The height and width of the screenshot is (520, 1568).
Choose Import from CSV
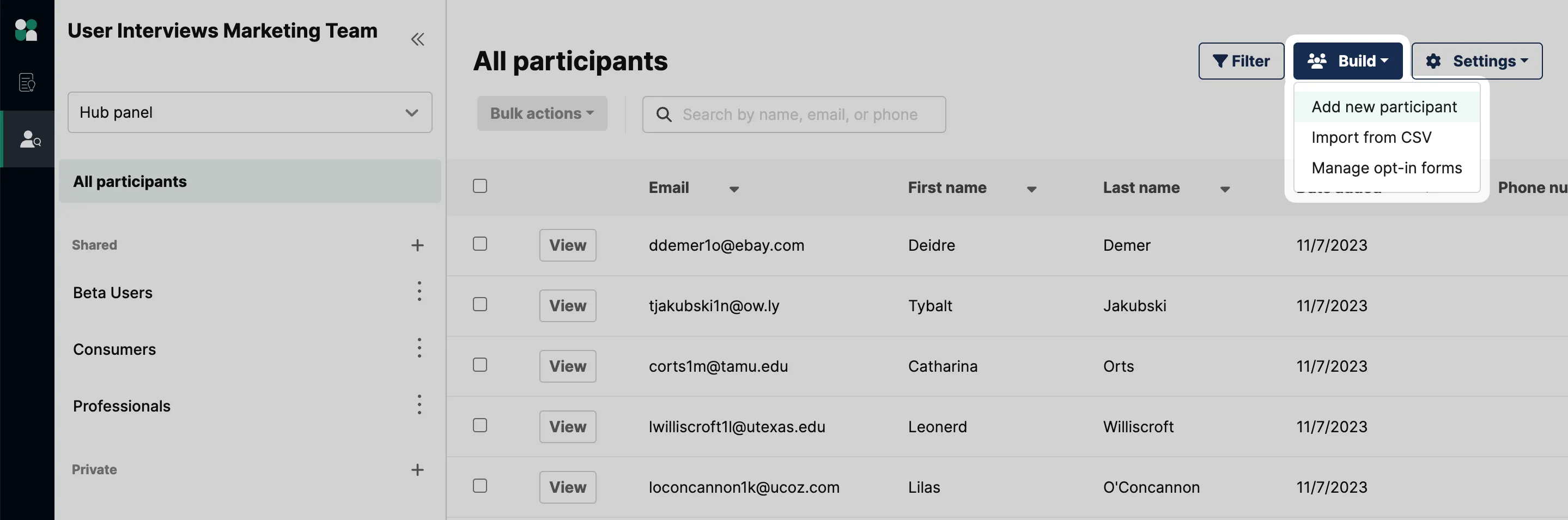pos(1371,137)
